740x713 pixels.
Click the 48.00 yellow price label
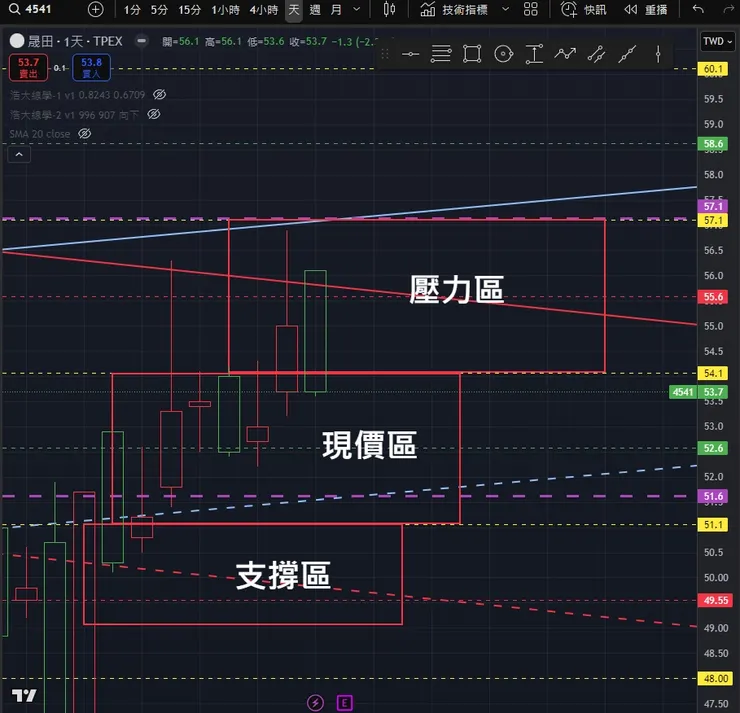click(715, 679)
